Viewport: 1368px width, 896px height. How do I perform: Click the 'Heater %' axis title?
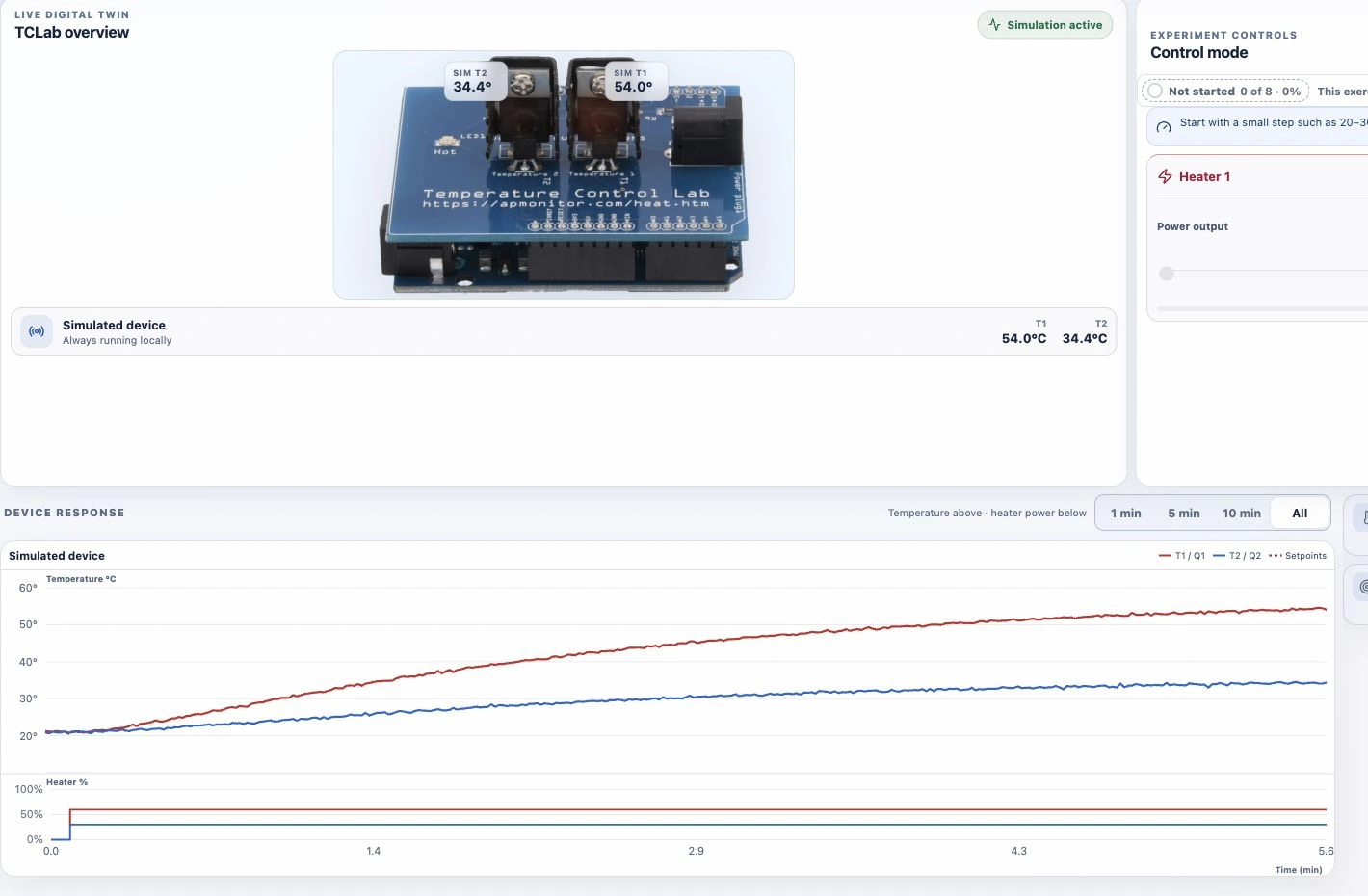(67, 782)
